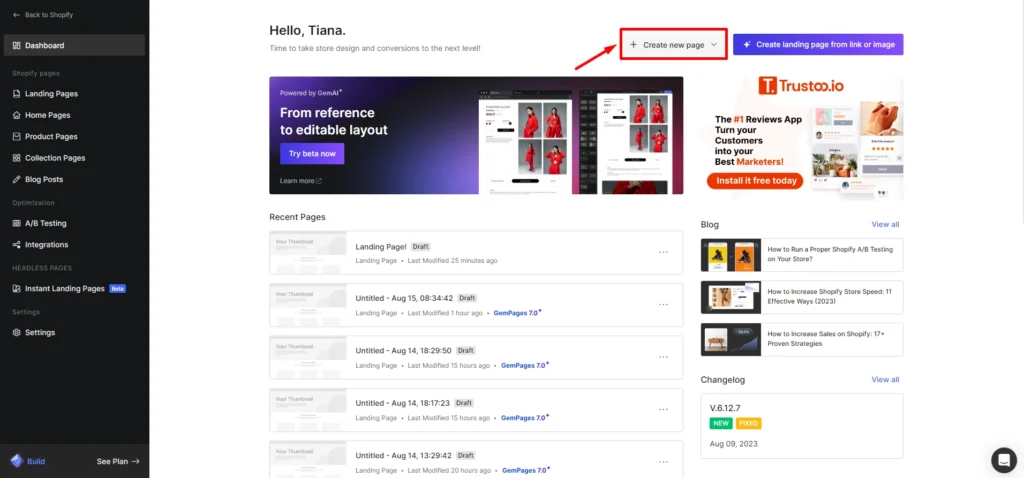Click the NEW changelog tag

(x=721, y=423)
